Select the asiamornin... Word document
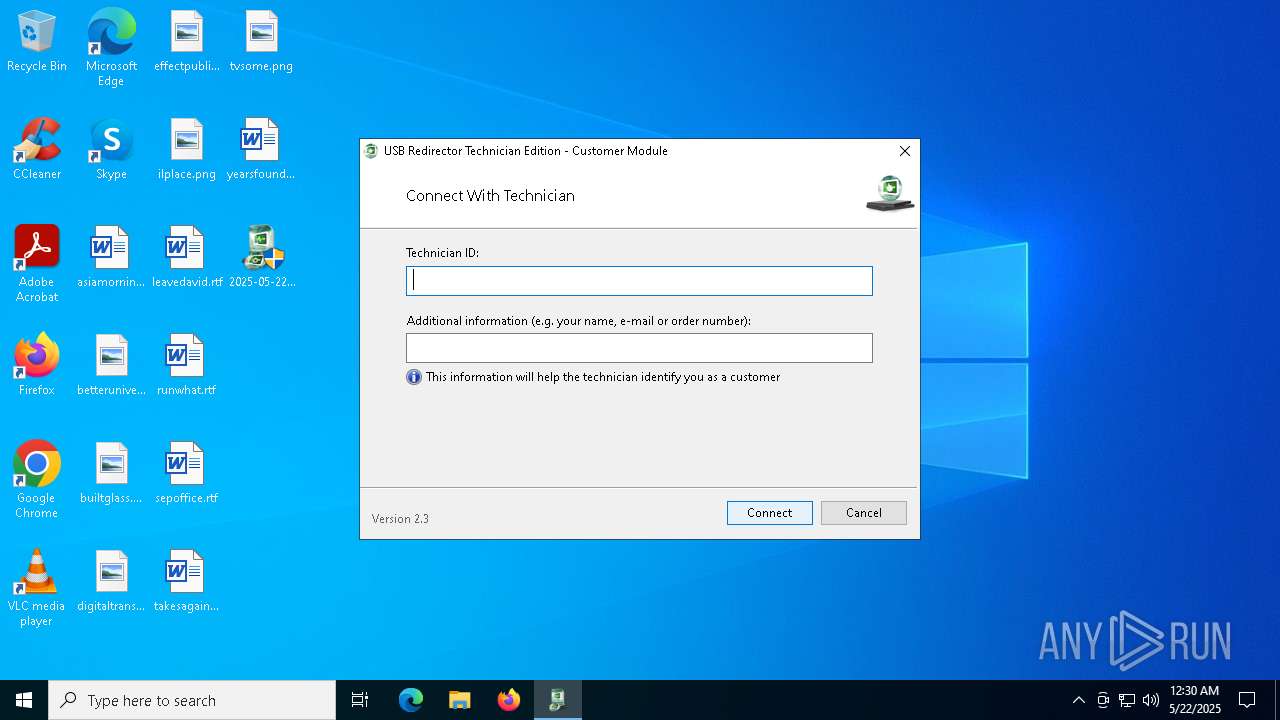 [111, 258]
